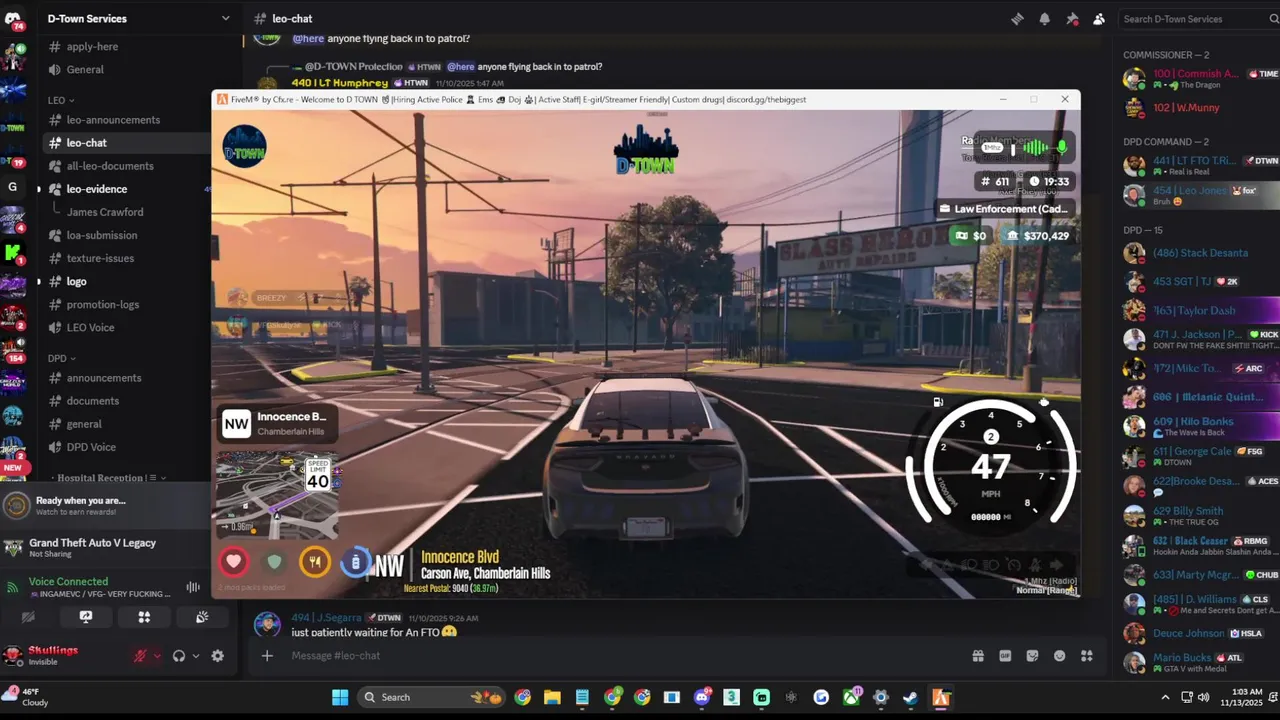1280x720 pixels.
Task: Open member 632 | Black Ceaser profile
Action: coord(1201,546)
